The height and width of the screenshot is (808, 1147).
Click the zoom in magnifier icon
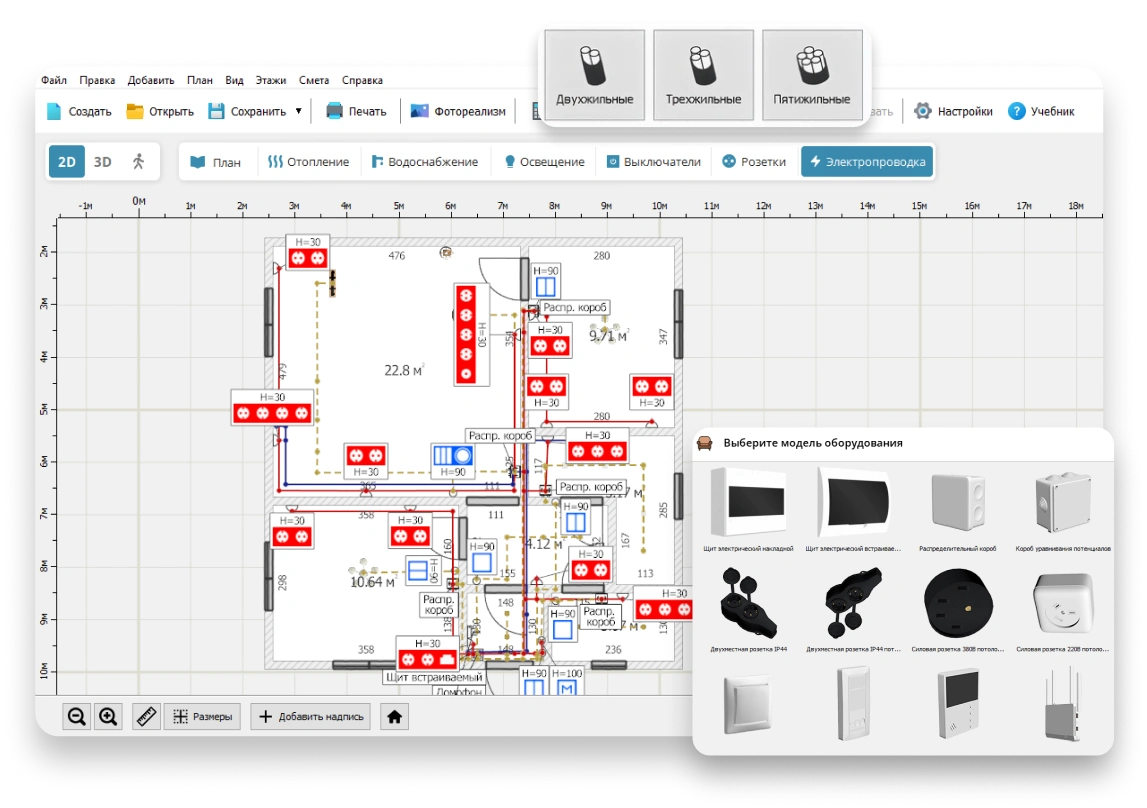pos(108,716)
